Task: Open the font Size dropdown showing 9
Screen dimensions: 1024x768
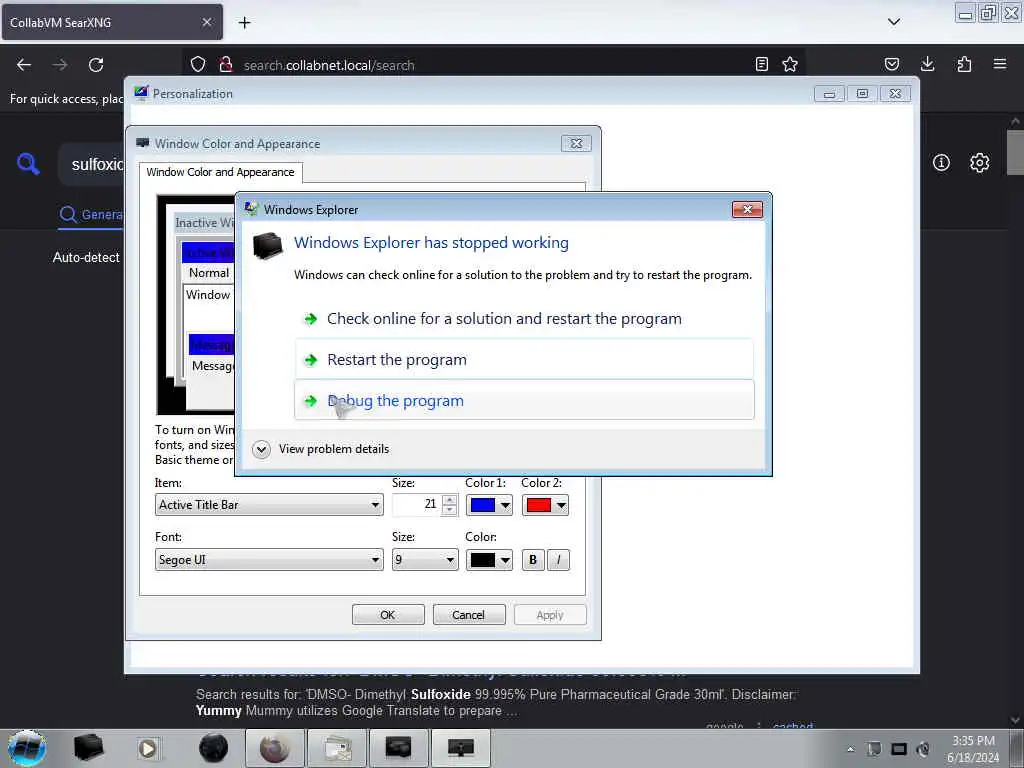Action: [x=425, y=560]
